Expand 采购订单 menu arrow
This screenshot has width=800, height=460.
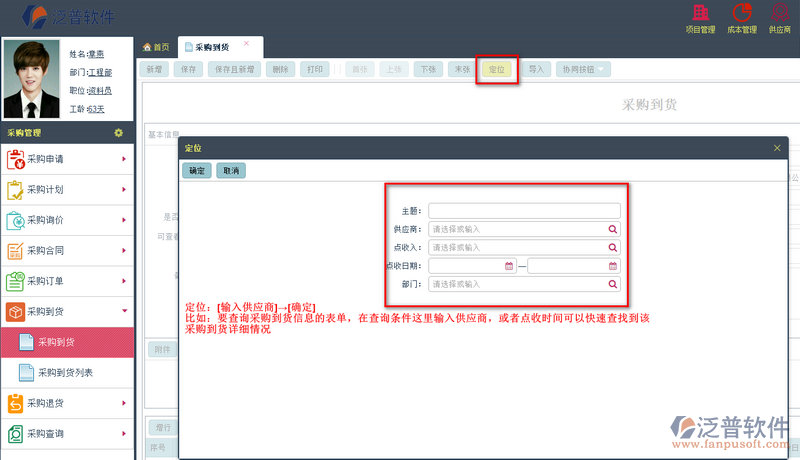tap(123, 281)
